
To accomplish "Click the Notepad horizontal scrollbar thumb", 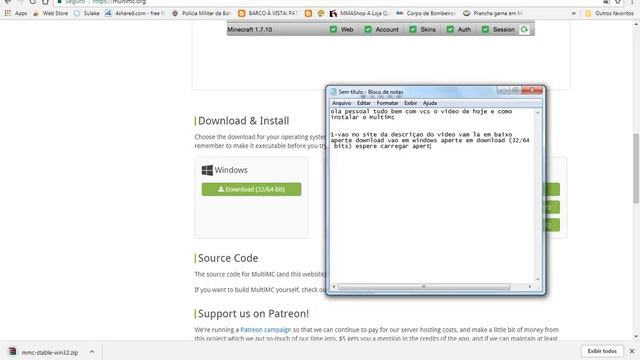I will (x=424, y=287).
